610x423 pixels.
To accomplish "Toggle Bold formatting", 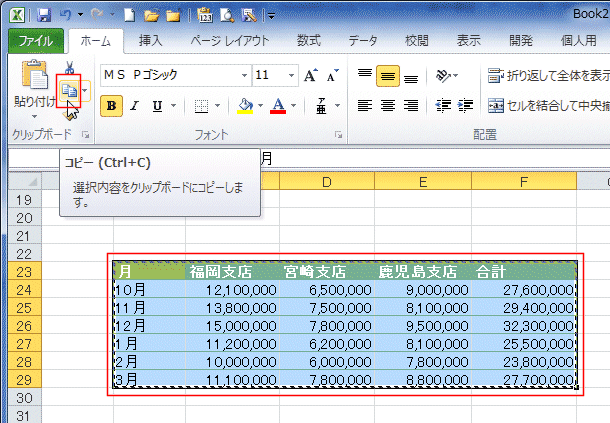I will [112, 106].
